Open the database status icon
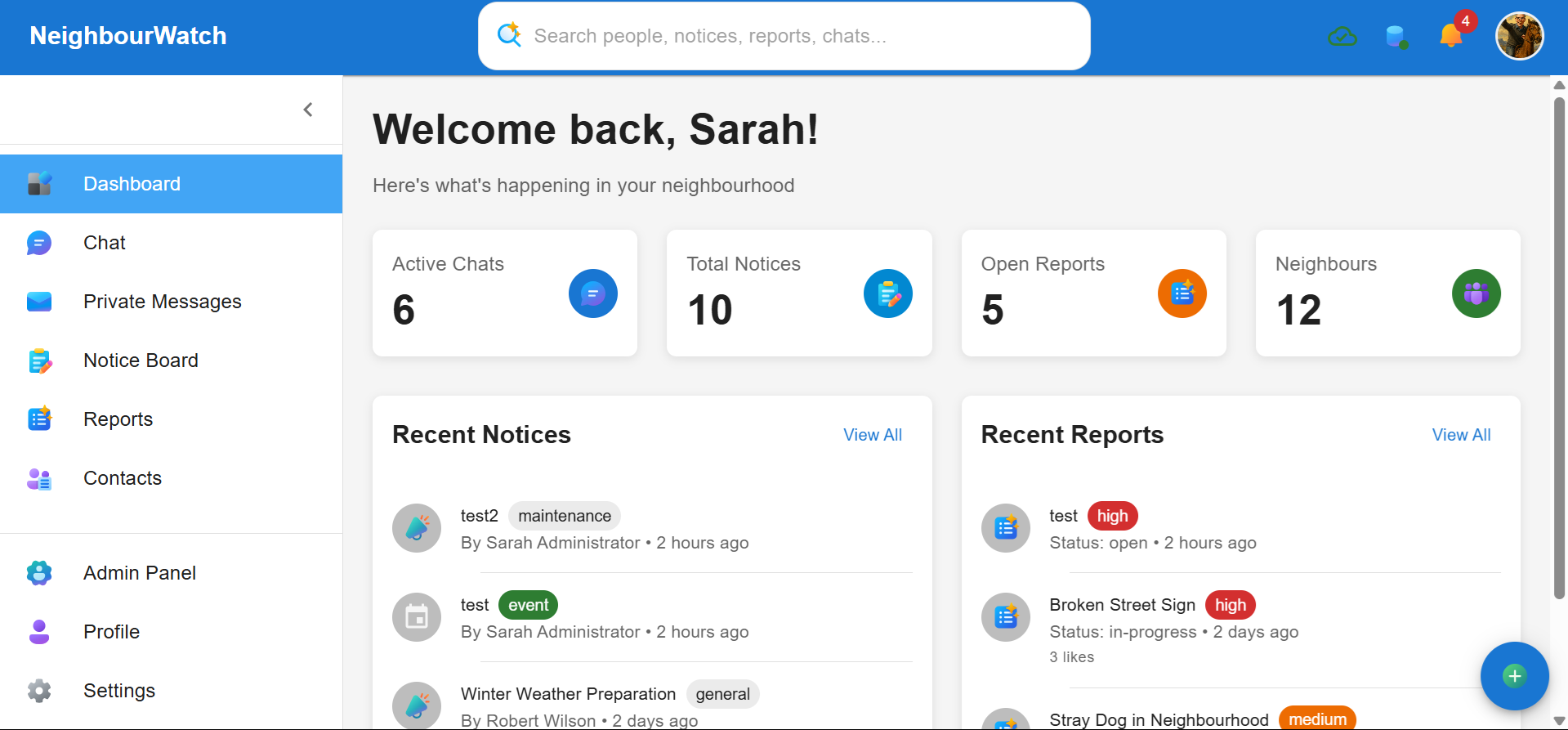The height and width of the screenshot is (730, 1568). pos(1396,37)
